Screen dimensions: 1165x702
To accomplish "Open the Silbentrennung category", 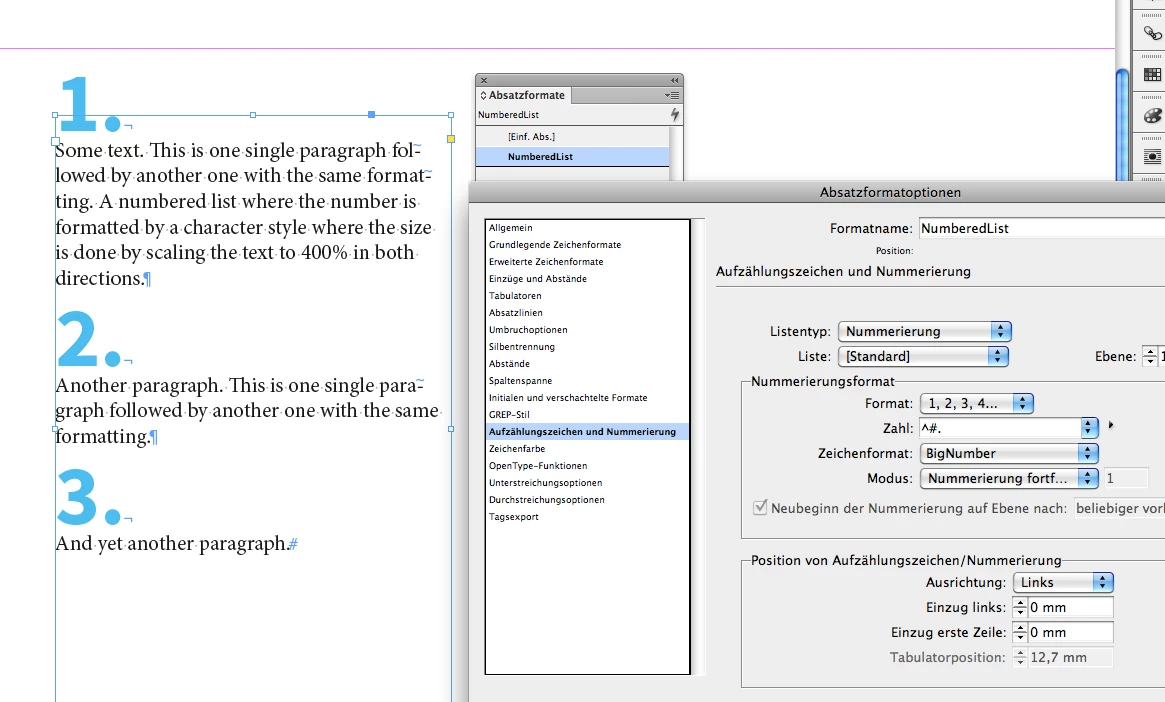I will (x=587, y=347).
